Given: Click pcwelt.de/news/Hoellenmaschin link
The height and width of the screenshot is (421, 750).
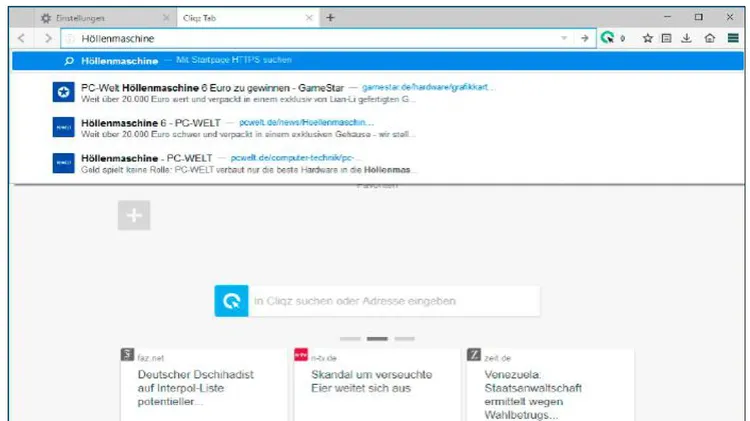Looking at the screenshot, I should [x=306, y=122].
